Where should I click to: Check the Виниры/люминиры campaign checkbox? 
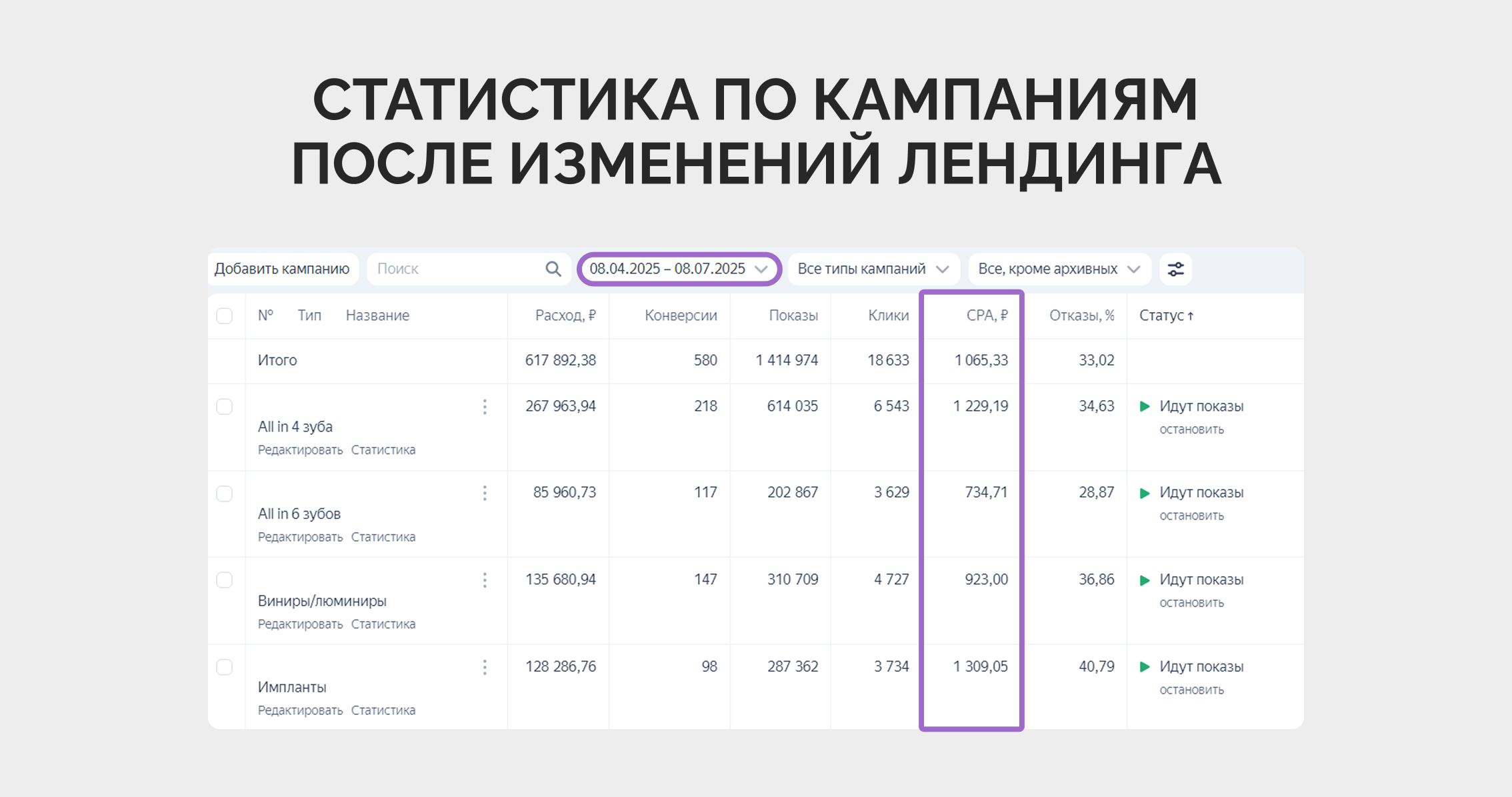(x=225, y=580)
